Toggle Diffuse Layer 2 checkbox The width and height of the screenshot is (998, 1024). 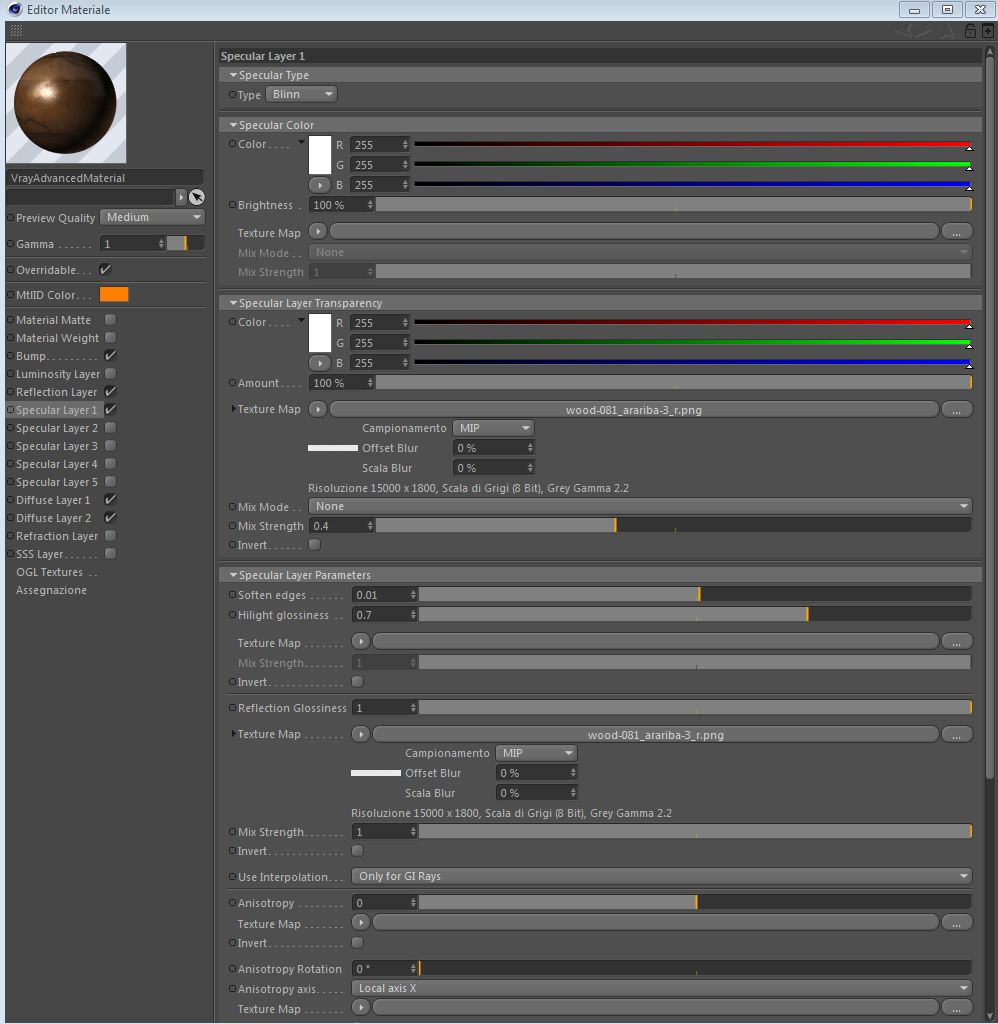click(110, 517)
